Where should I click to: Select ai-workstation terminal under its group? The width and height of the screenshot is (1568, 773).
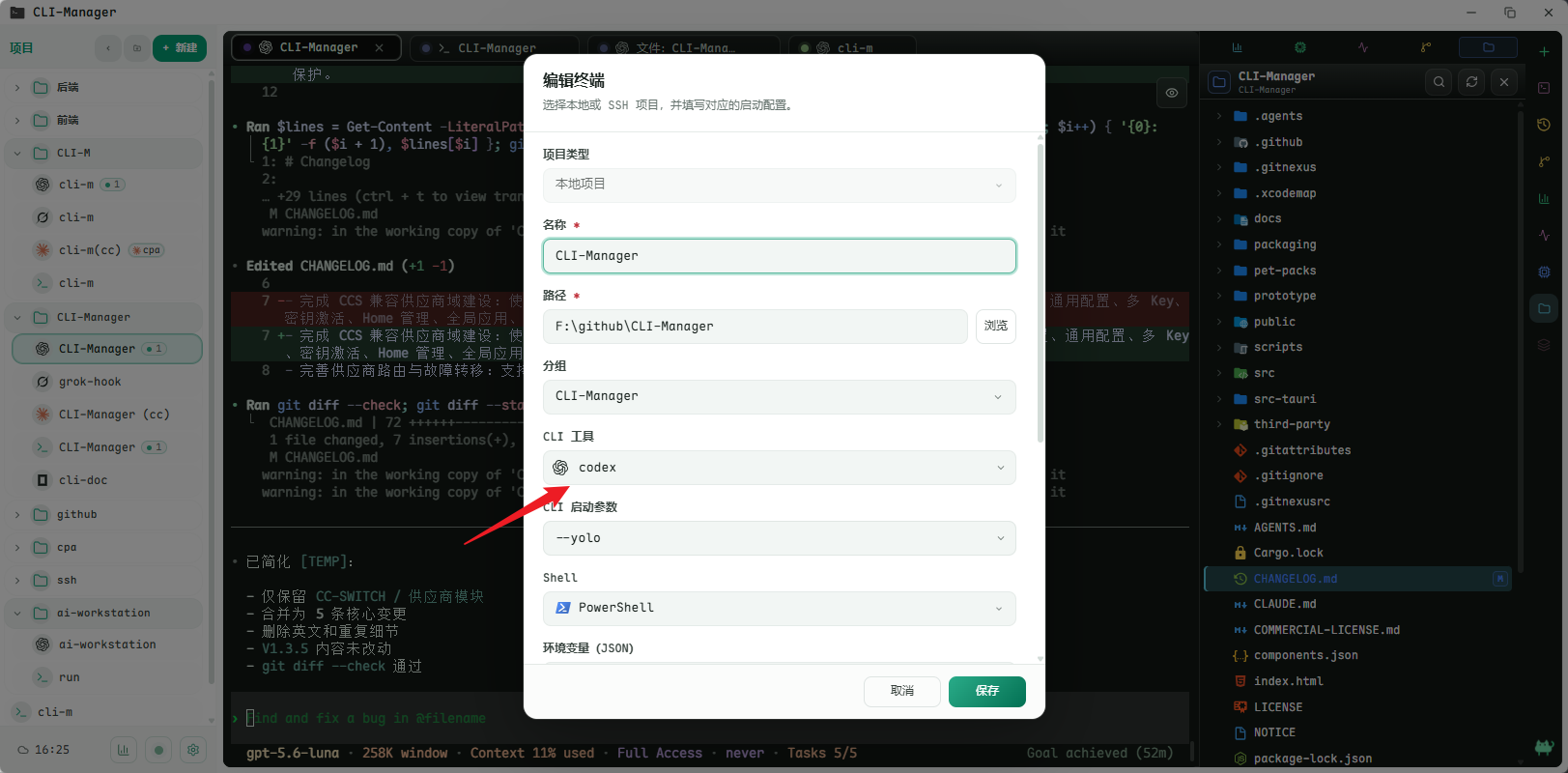pos(107,644)
